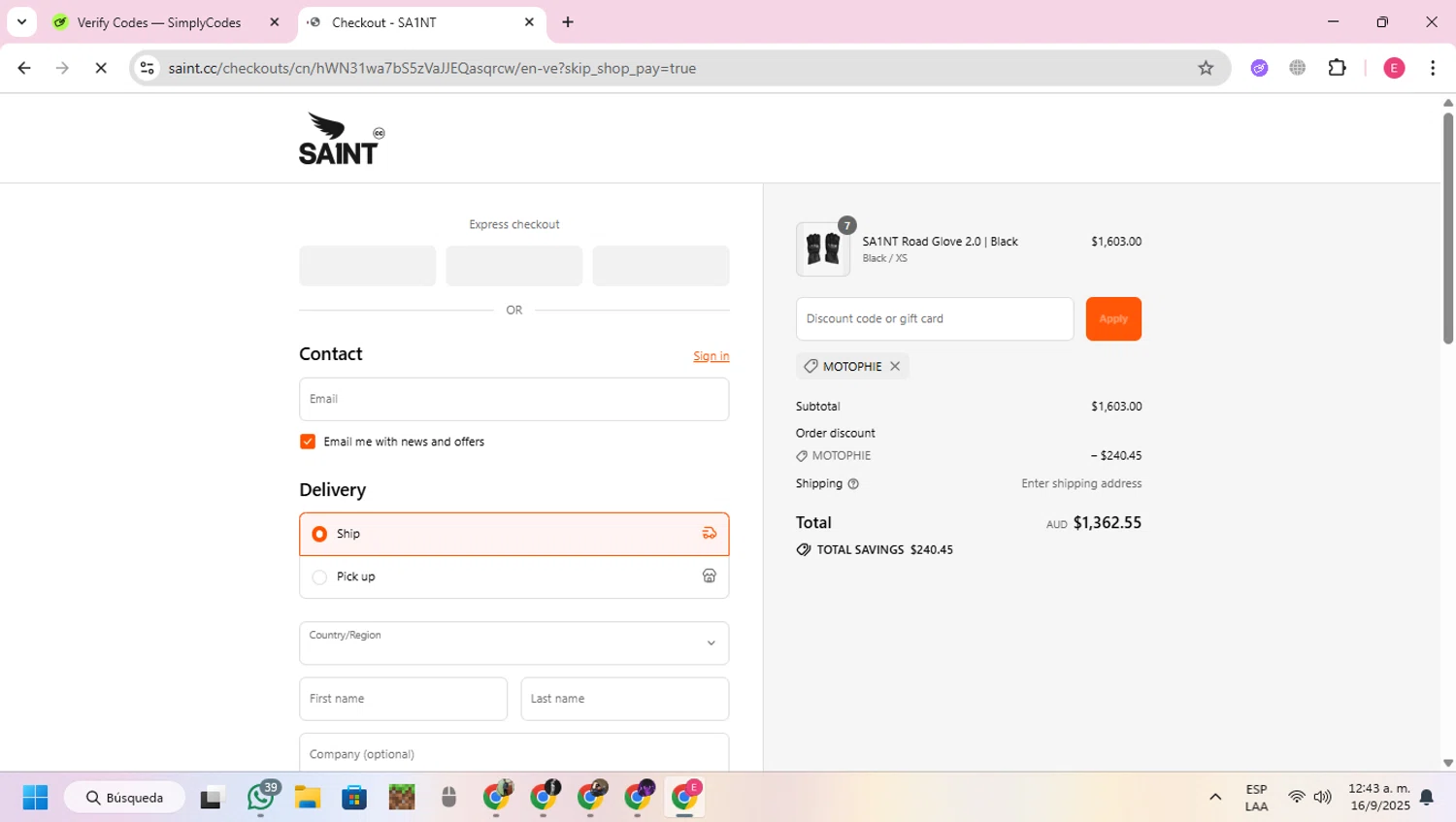
Task: Open Microsoft Store from the taskbar
Action: tap(354, 798)
